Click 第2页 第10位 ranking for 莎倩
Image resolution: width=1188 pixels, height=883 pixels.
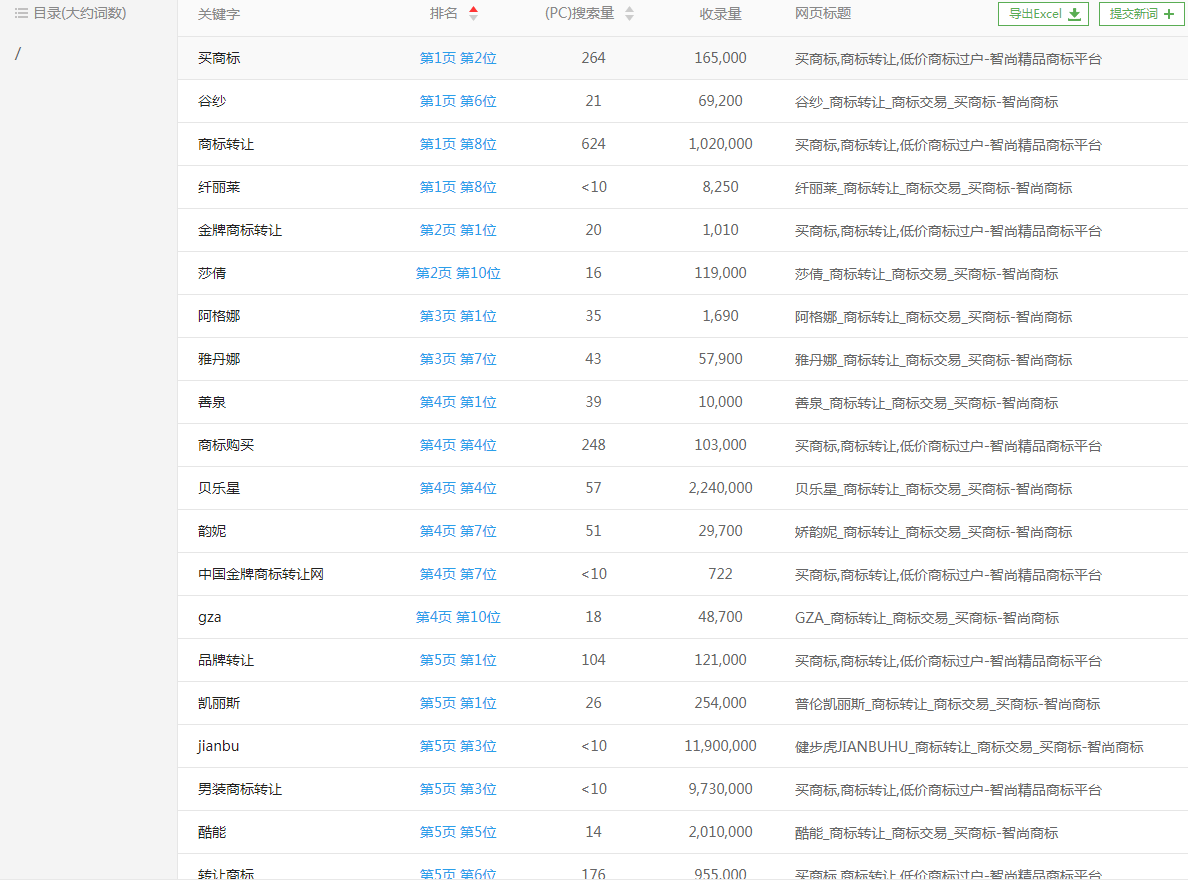[x=458, y=273]
